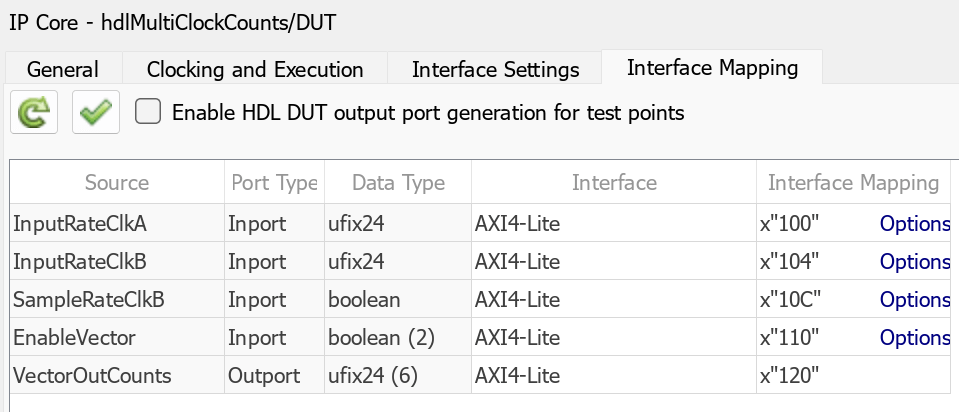
Task: Click the Interface Mapping column header
Action: (x=853, y=183)
